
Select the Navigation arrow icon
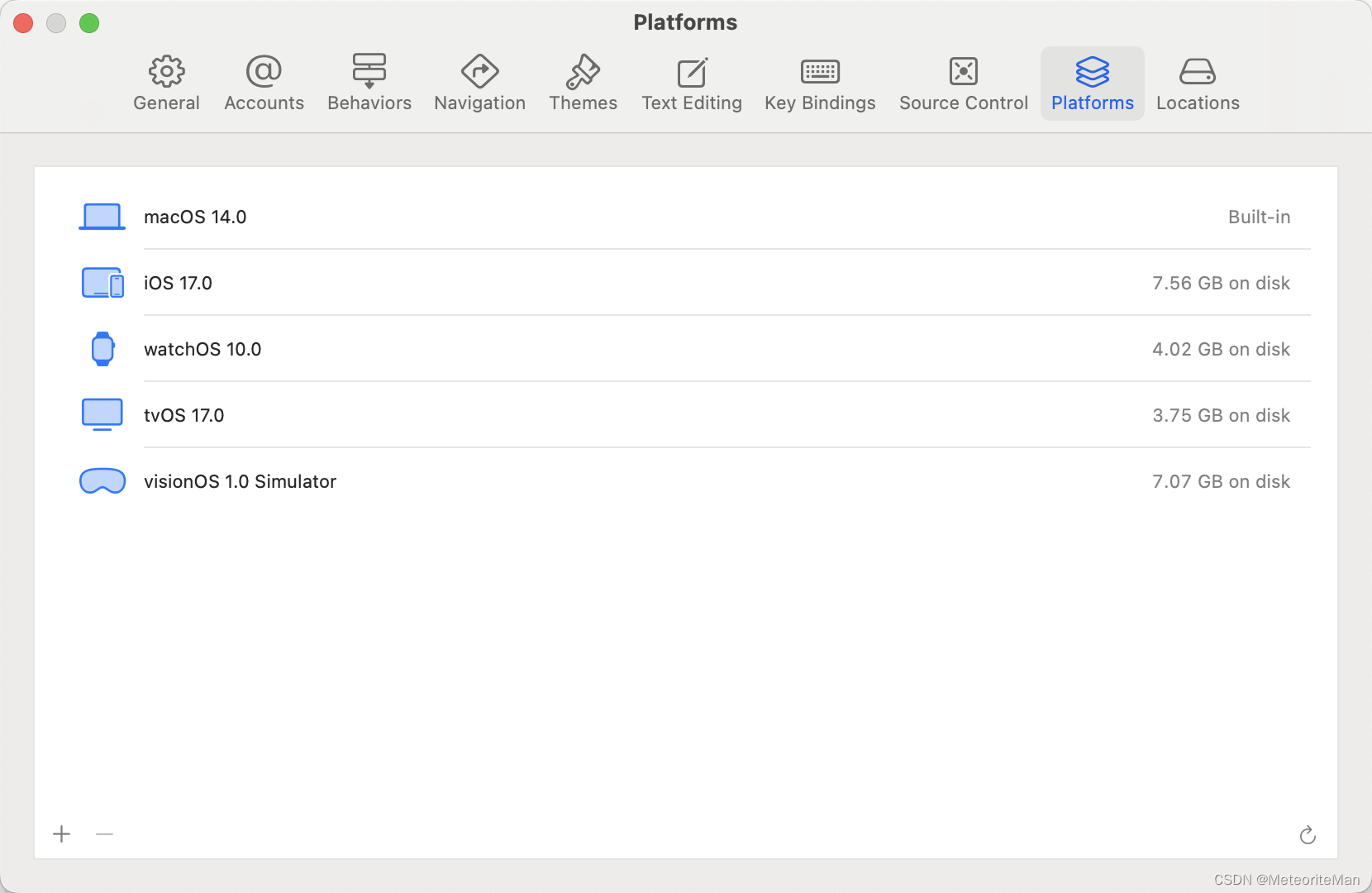point(479,72)
